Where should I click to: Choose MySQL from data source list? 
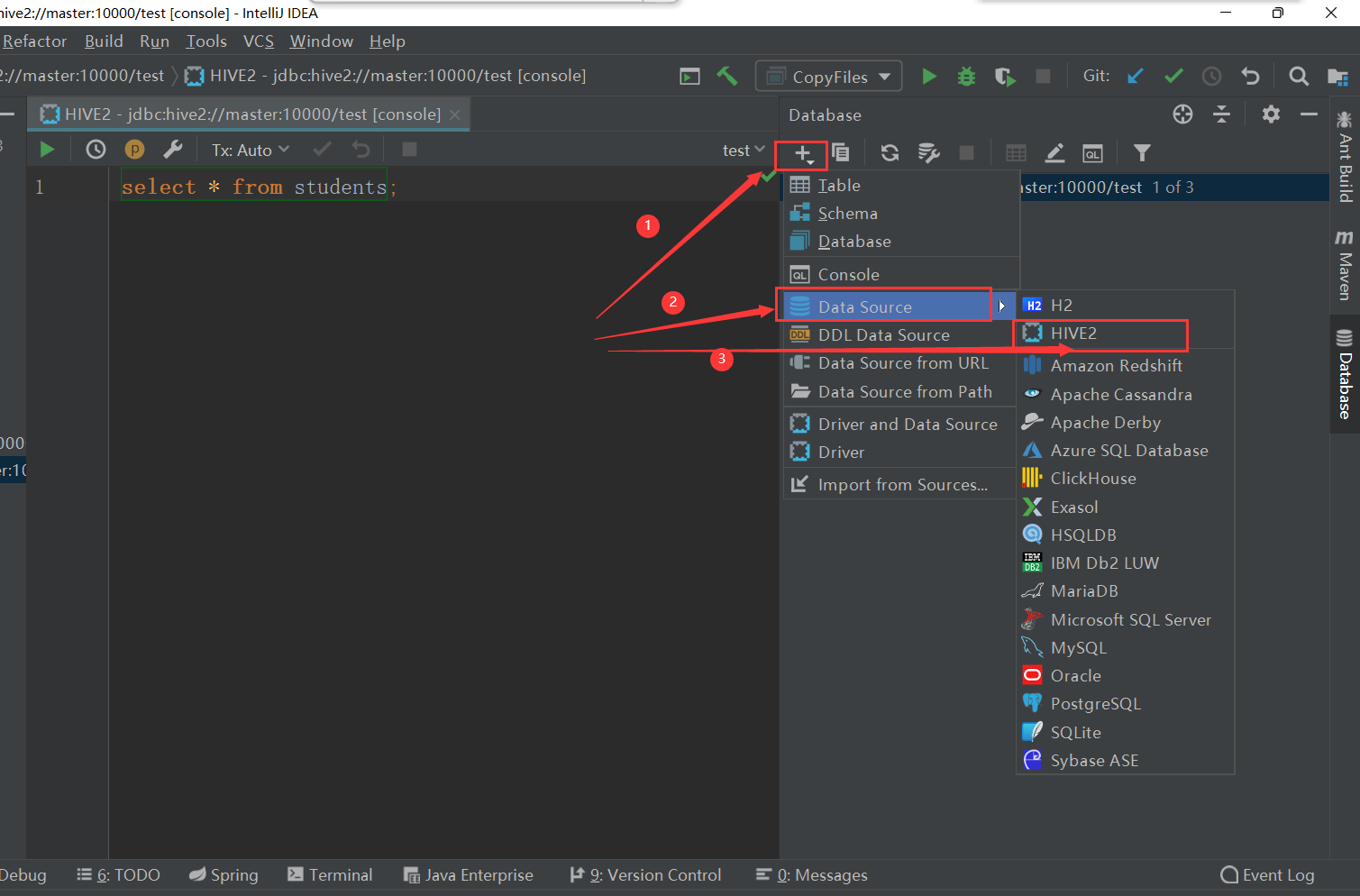pyautogui.click(x=1125, y=647)
